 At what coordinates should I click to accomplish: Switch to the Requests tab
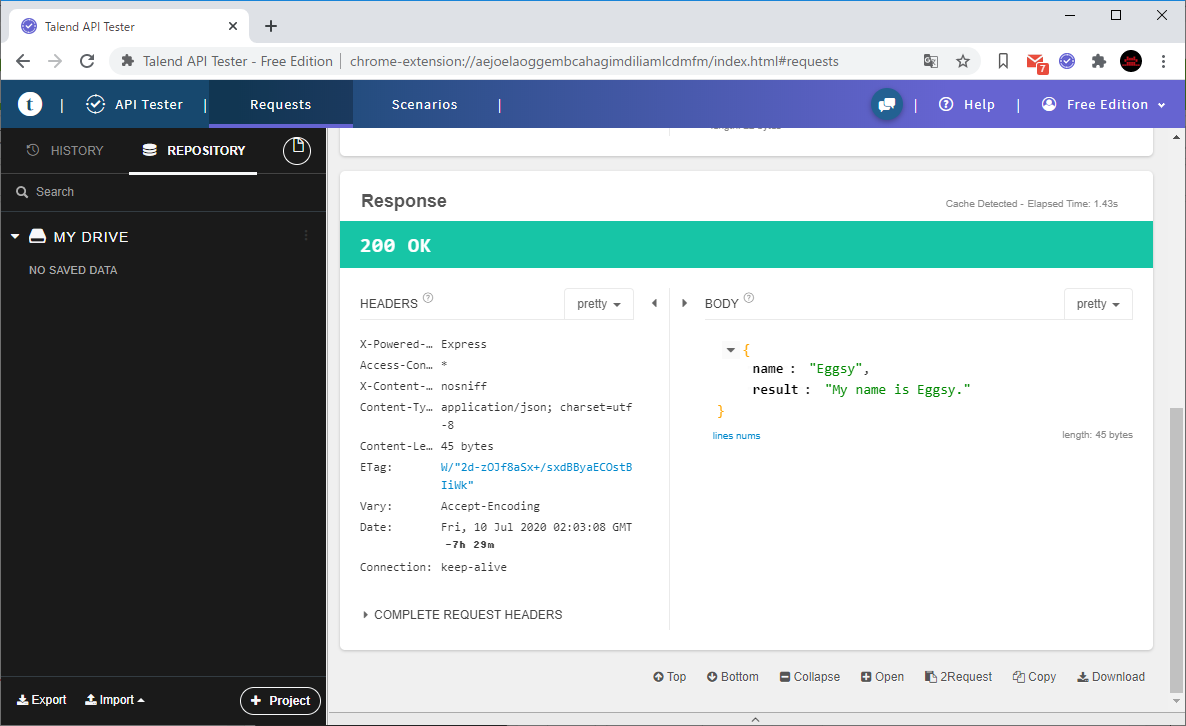coord(281,104)
